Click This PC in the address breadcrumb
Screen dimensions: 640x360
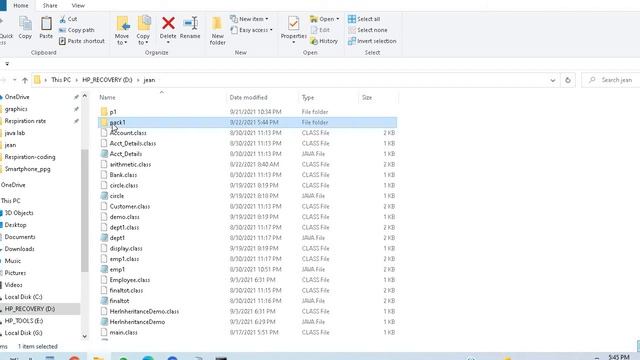pos(61,80)
